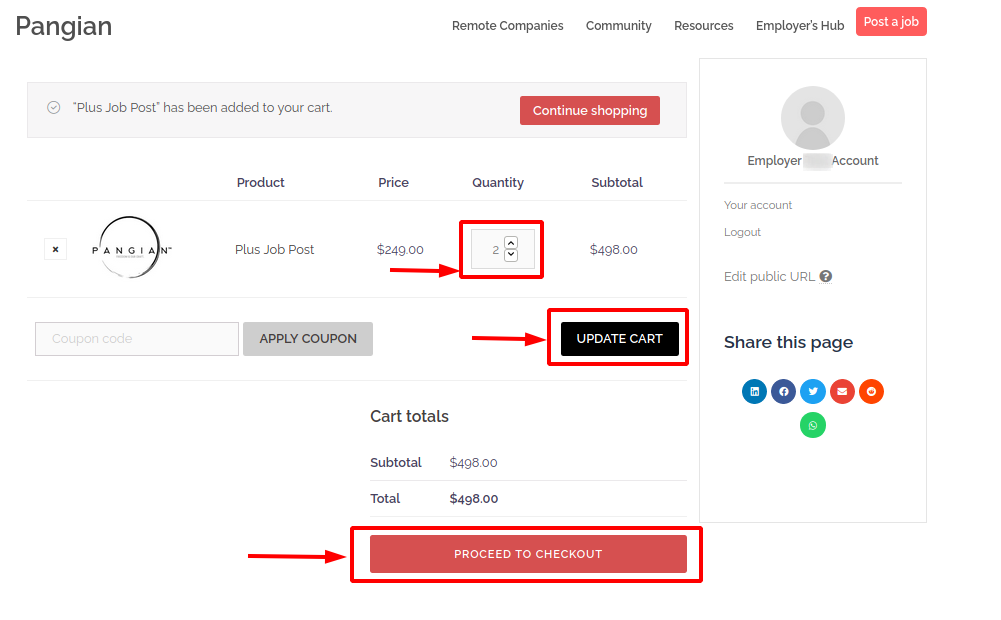Screen dimensions: 1001x620
Task: Share page on WhatsApp icon
Action: pyautogui.click(x=813, y=425)
